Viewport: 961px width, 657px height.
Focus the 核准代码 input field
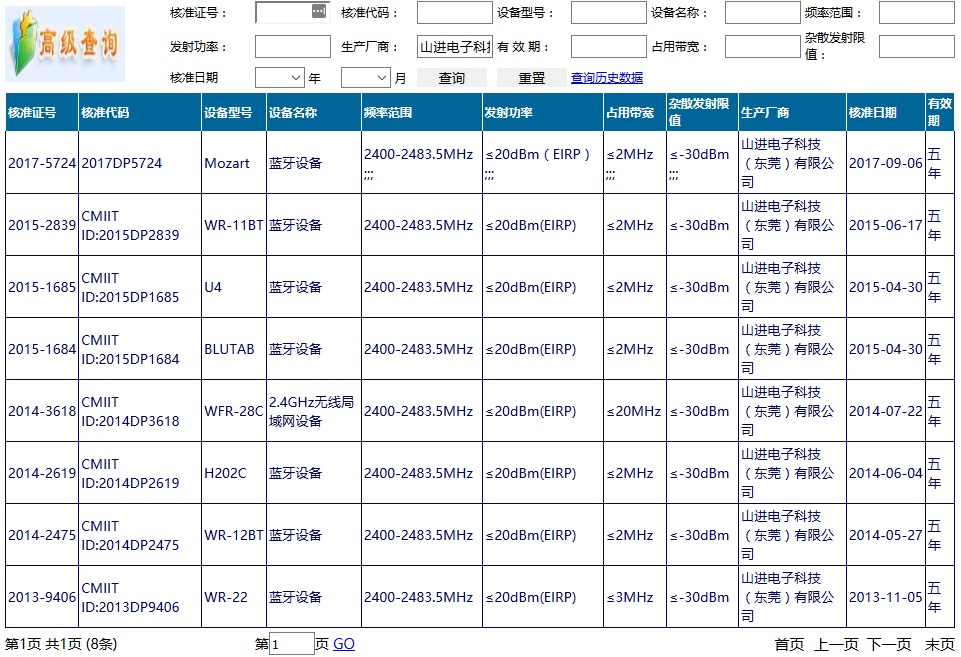pyautogui.click(x=455, y=12)
